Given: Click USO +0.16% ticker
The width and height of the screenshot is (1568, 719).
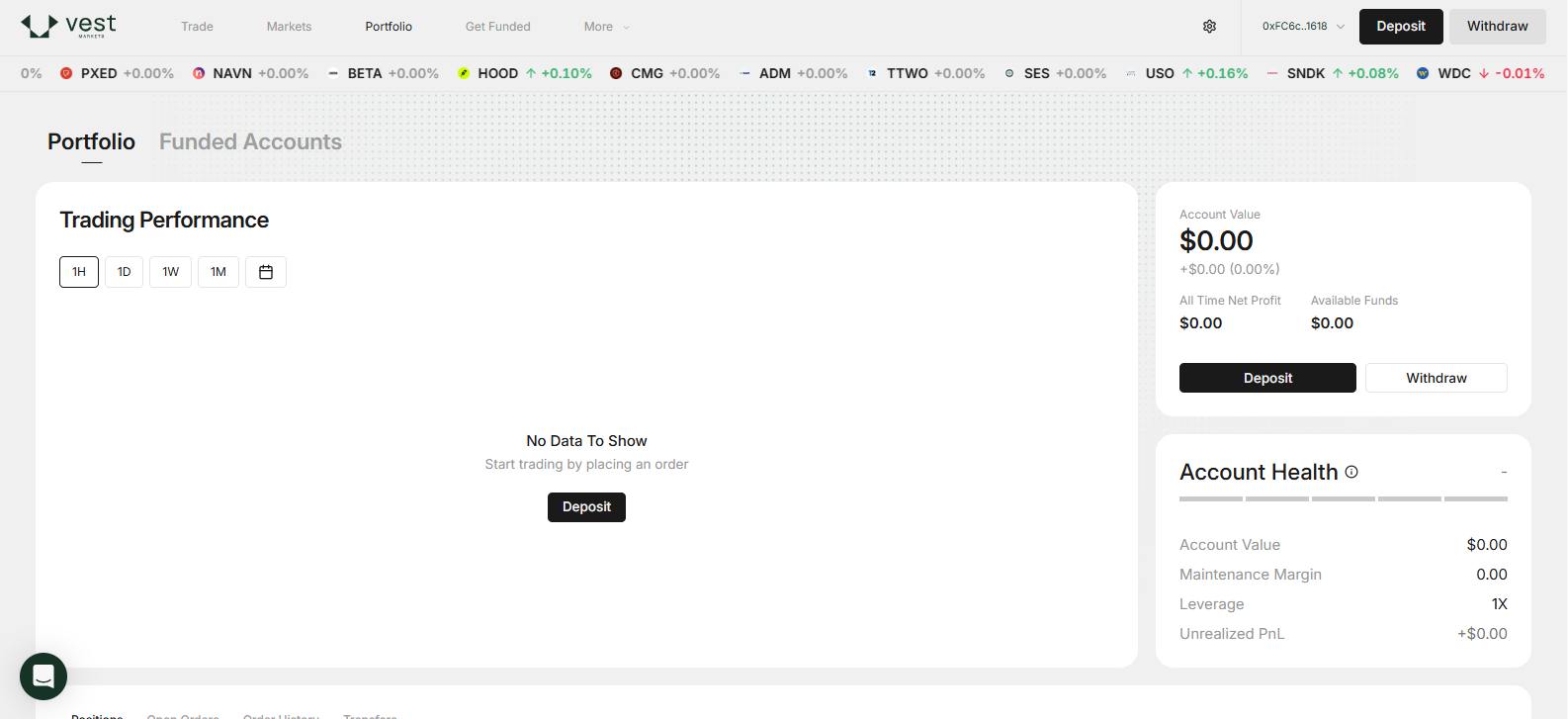Looking at the screenshot, I should (x=1186, y=73).
